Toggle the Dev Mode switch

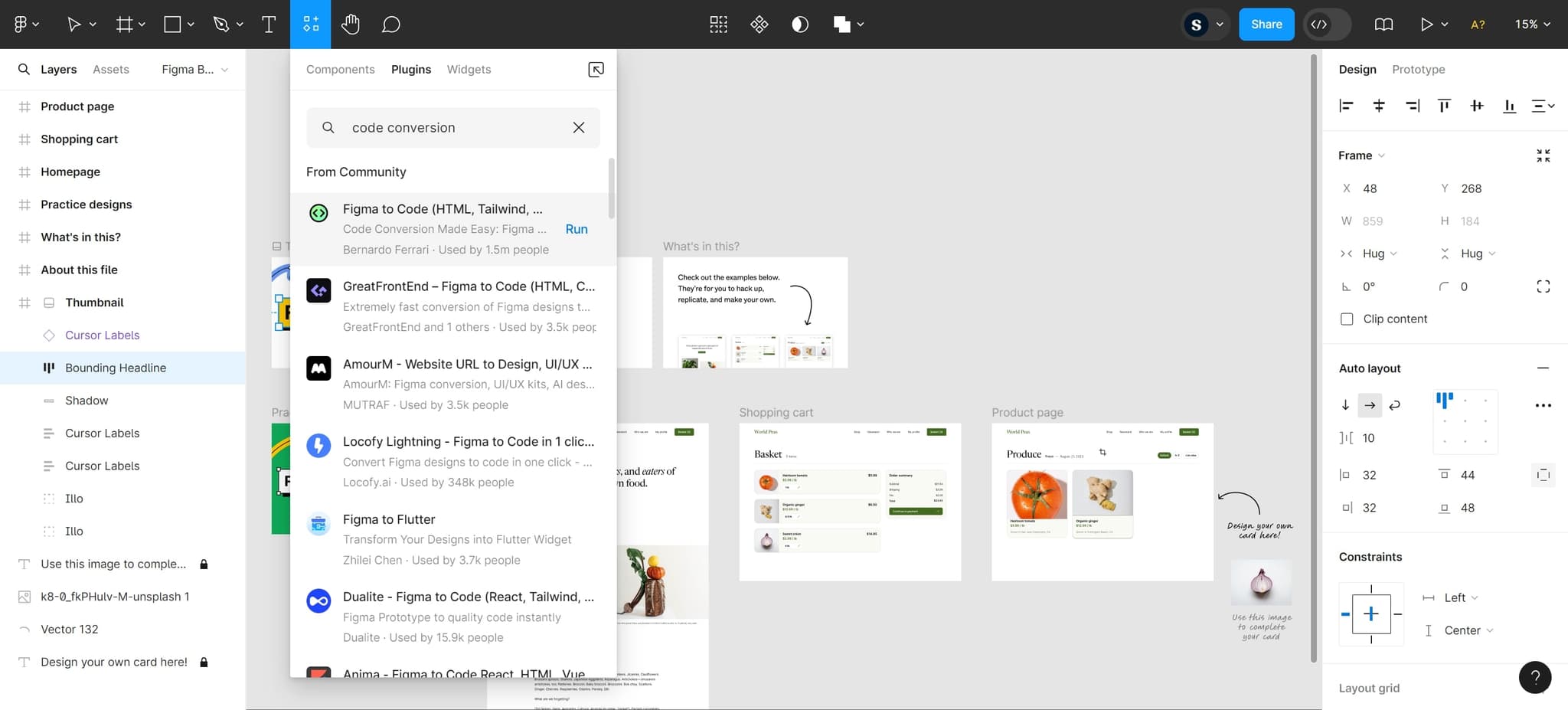[x=1328, y=25]
